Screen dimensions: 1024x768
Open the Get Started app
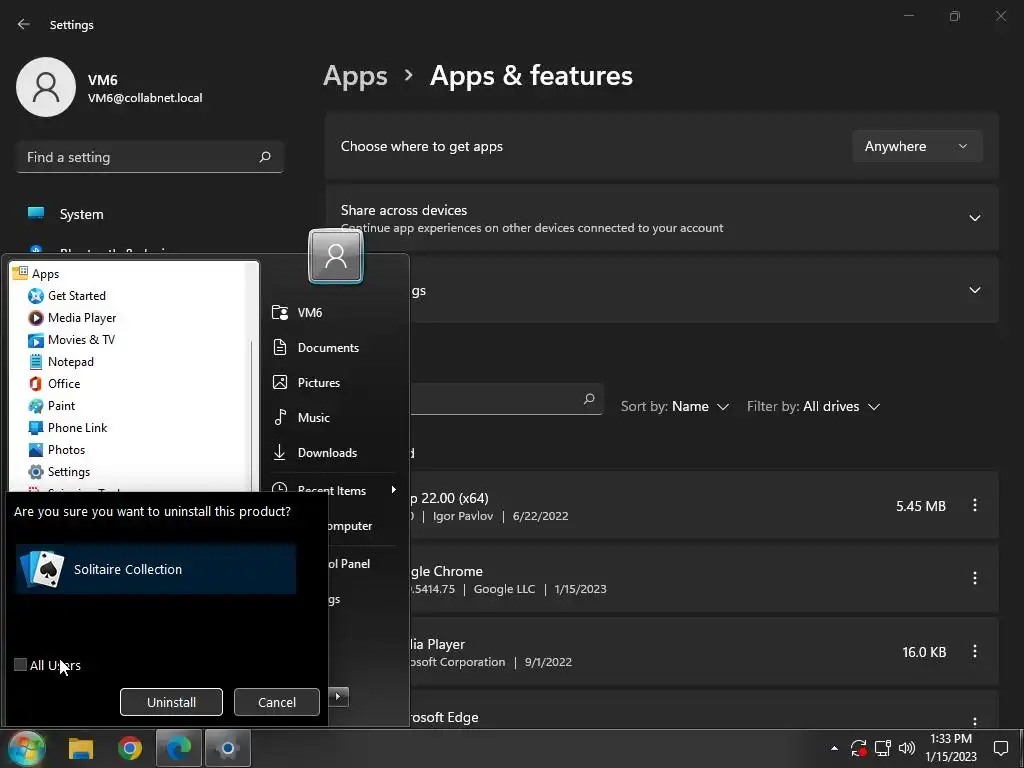[x=76, y=296]
